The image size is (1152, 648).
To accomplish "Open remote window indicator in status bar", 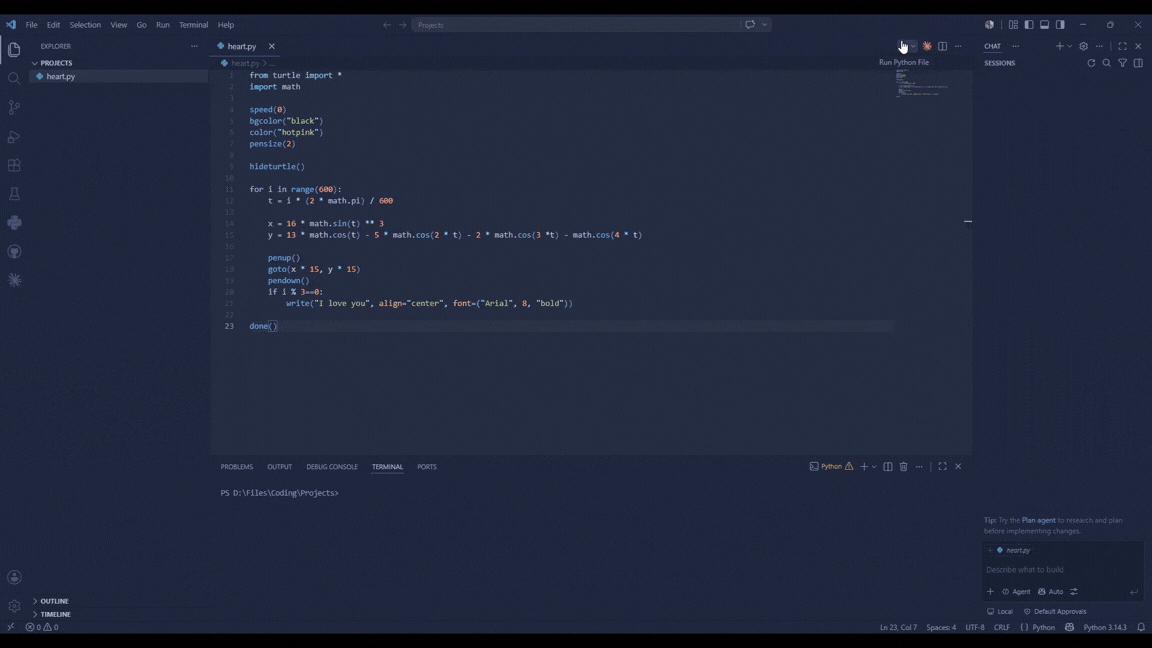I will pyautogui.click(x=10, y=627).
